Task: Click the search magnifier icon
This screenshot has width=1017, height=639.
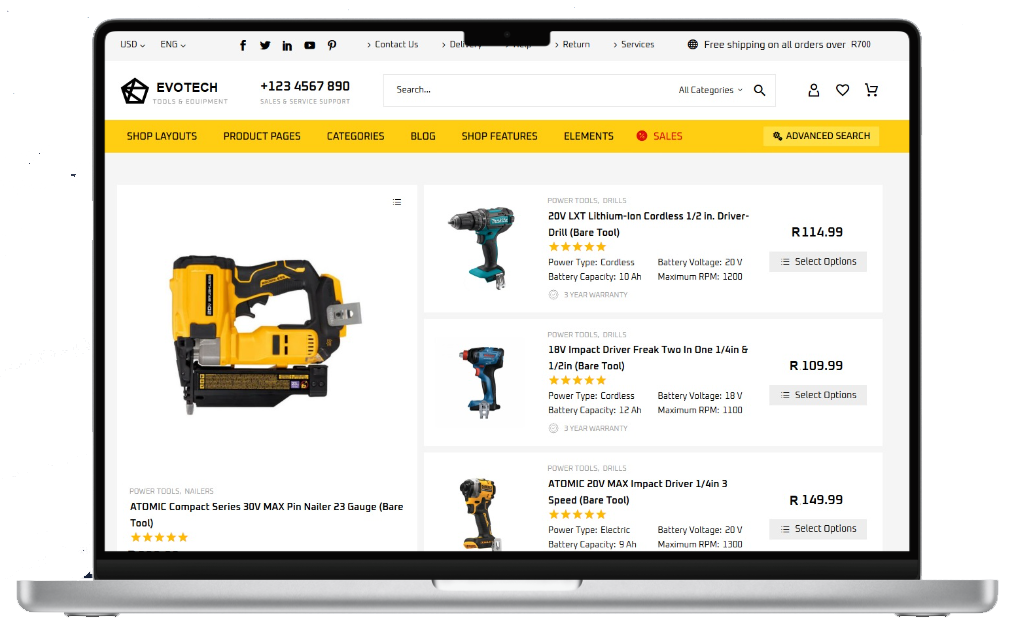Action: [760, 90]
